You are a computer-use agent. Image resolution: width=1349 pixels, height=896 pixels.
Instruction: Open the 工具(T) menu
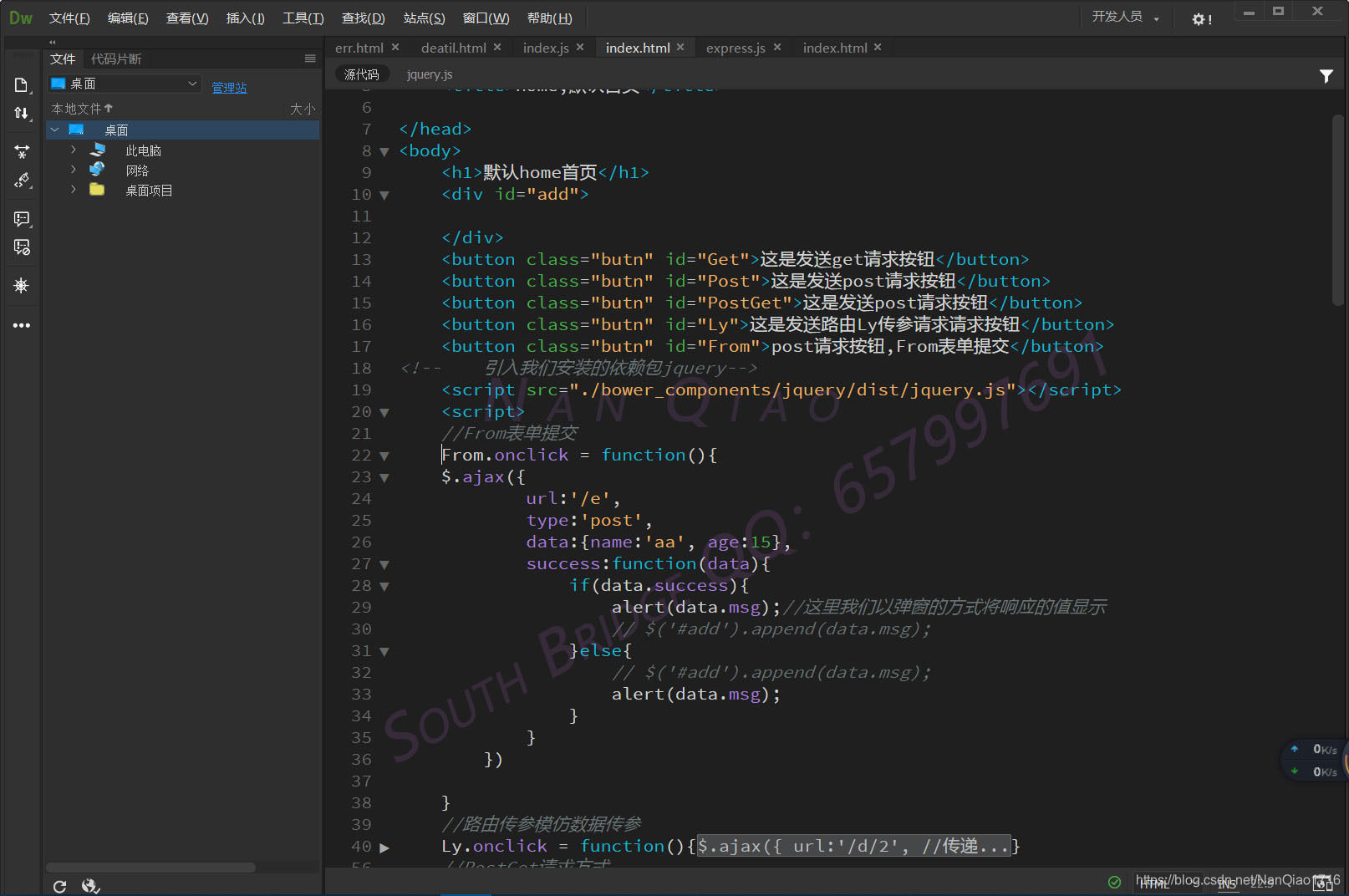[x=303, y=18]
